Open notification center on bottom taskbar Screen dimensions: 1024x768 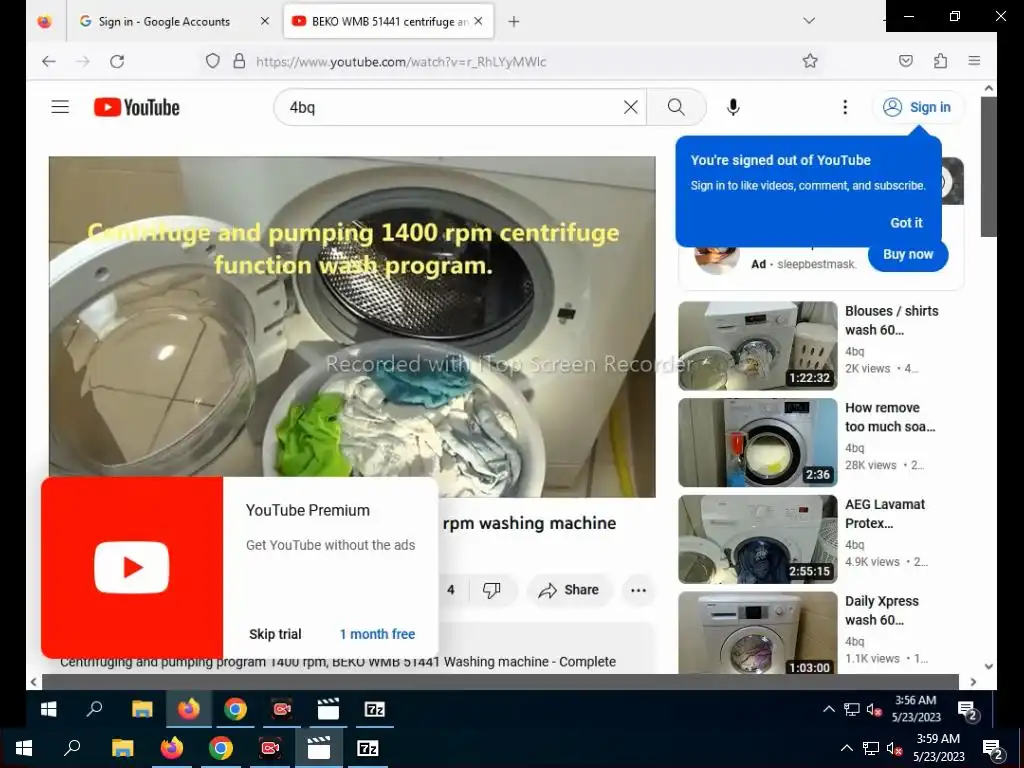992,749
